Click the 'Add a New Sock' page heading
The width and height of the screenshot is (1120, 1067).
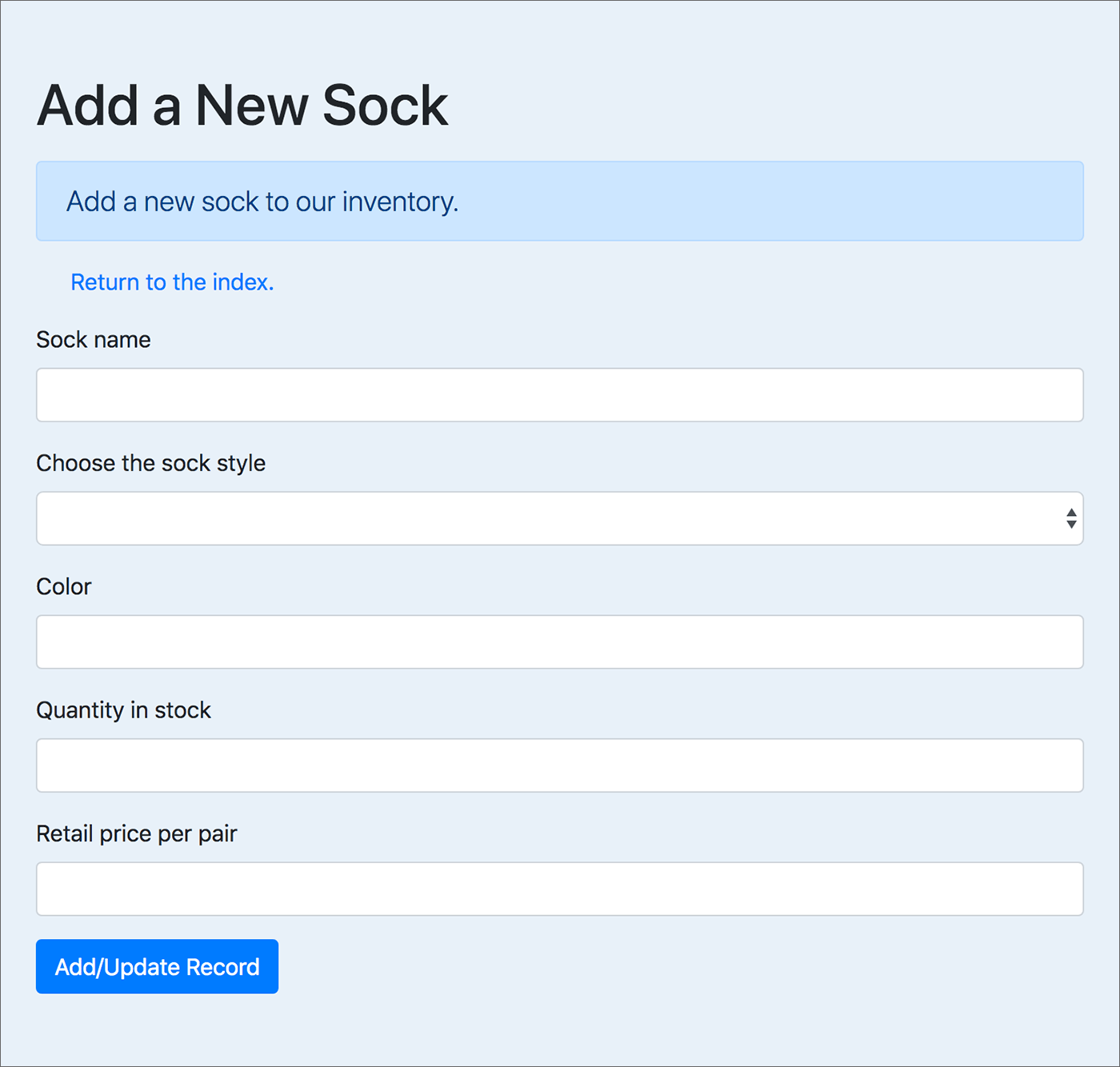point(242,104)
